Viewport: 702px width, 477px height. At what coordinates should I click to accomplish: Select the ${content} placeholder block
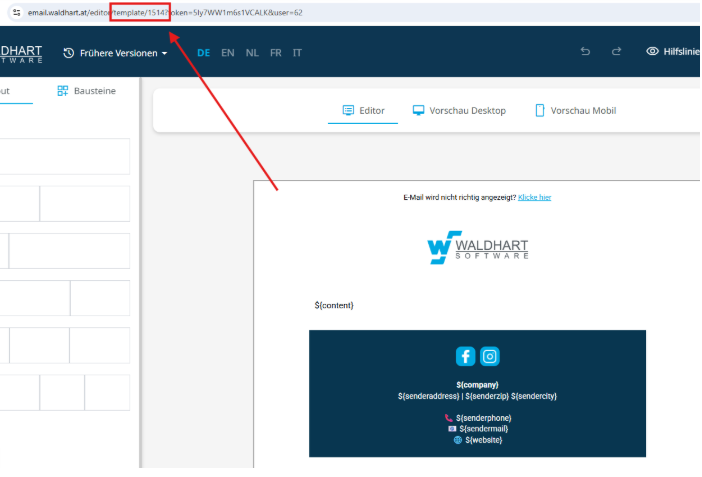pyautogui.click(x=334, y=305)
